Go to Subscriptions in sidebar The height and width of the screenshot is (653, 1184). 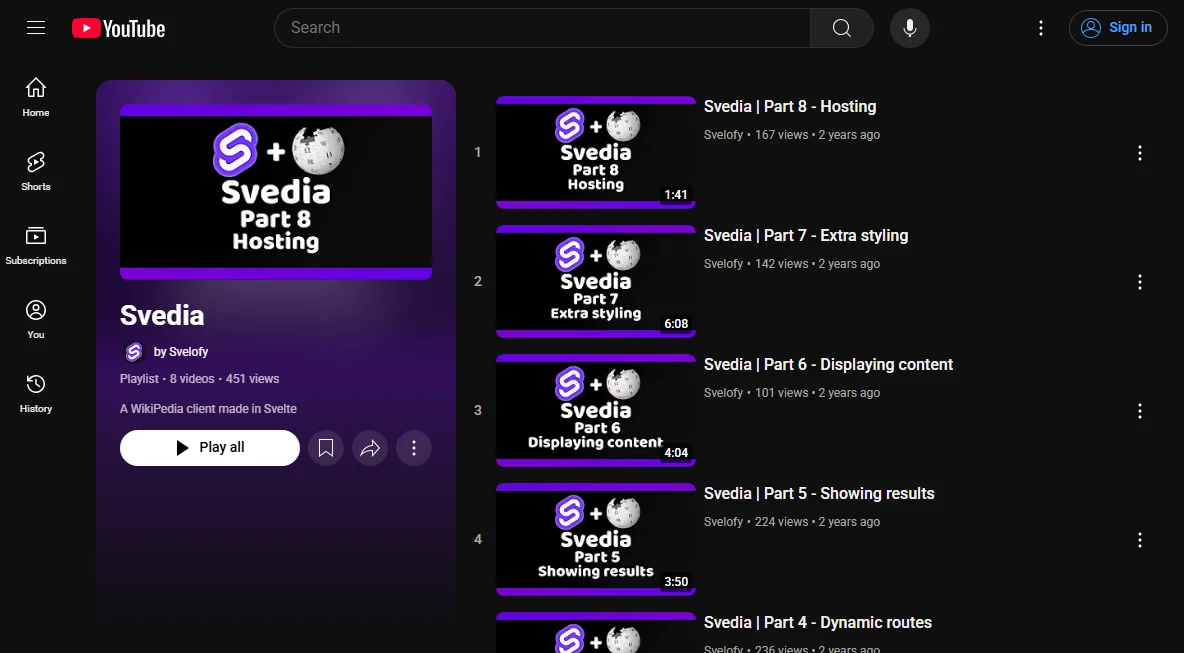pyautogui.click(x=35, y=245)
